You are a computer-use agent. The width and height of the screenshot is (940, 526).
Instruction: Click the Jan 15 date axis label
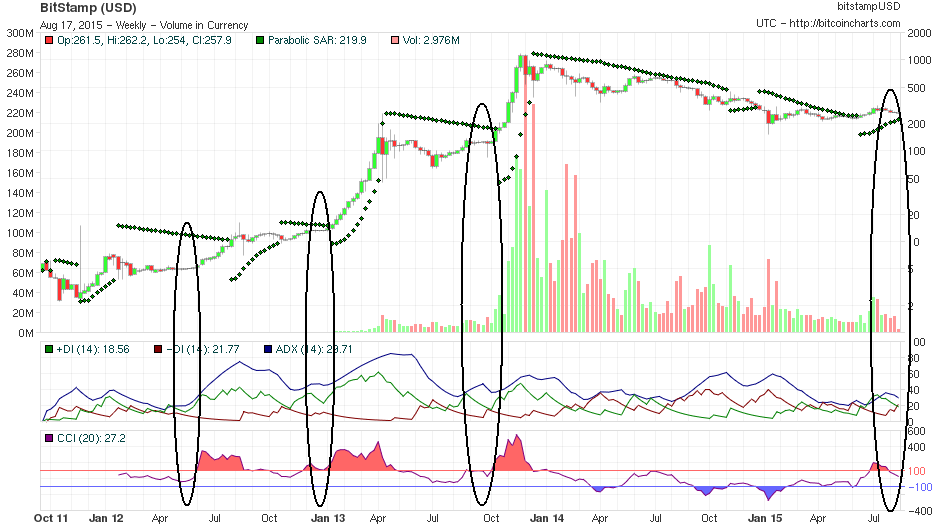(x=766, y=518)
